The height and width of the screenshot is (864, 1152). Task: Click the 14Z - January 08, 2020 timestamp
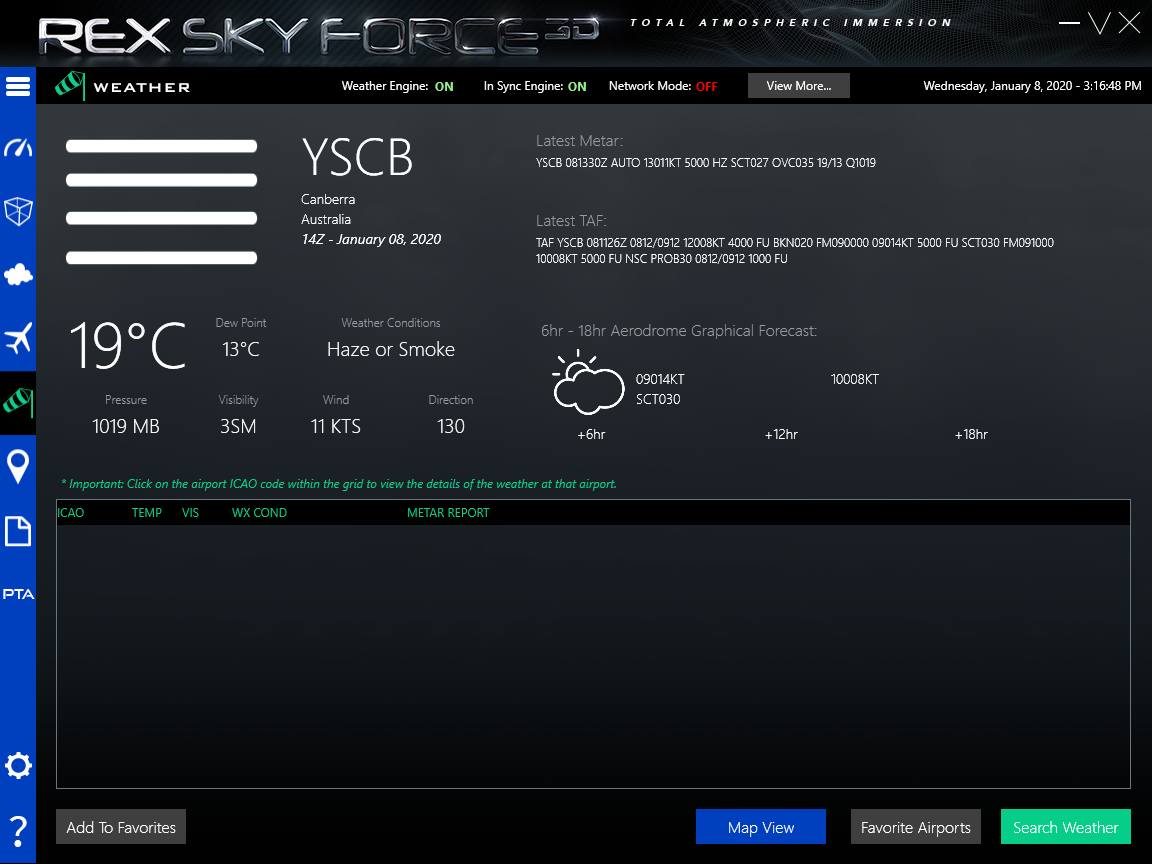[x=371, y=240]
